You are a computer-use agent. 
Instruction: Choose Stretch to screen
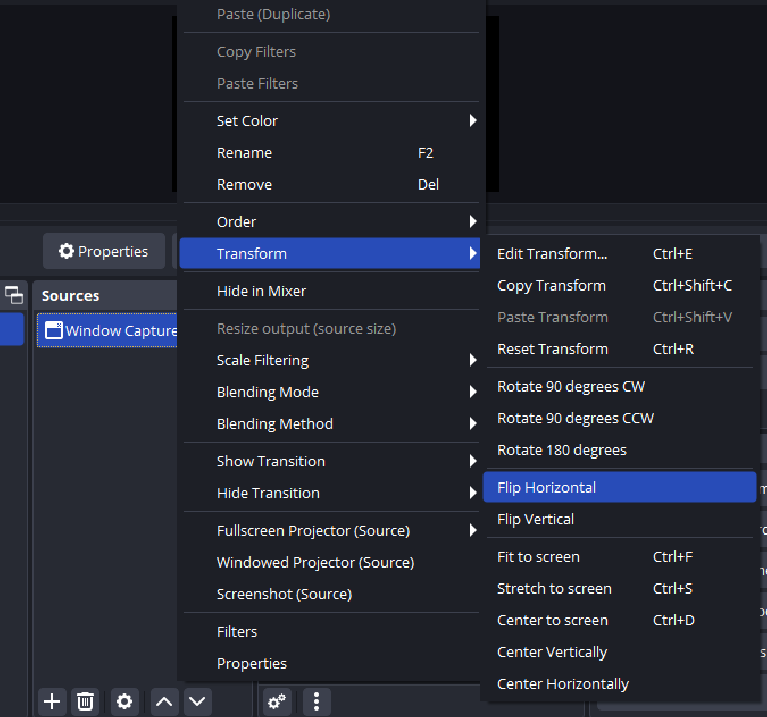620,588
